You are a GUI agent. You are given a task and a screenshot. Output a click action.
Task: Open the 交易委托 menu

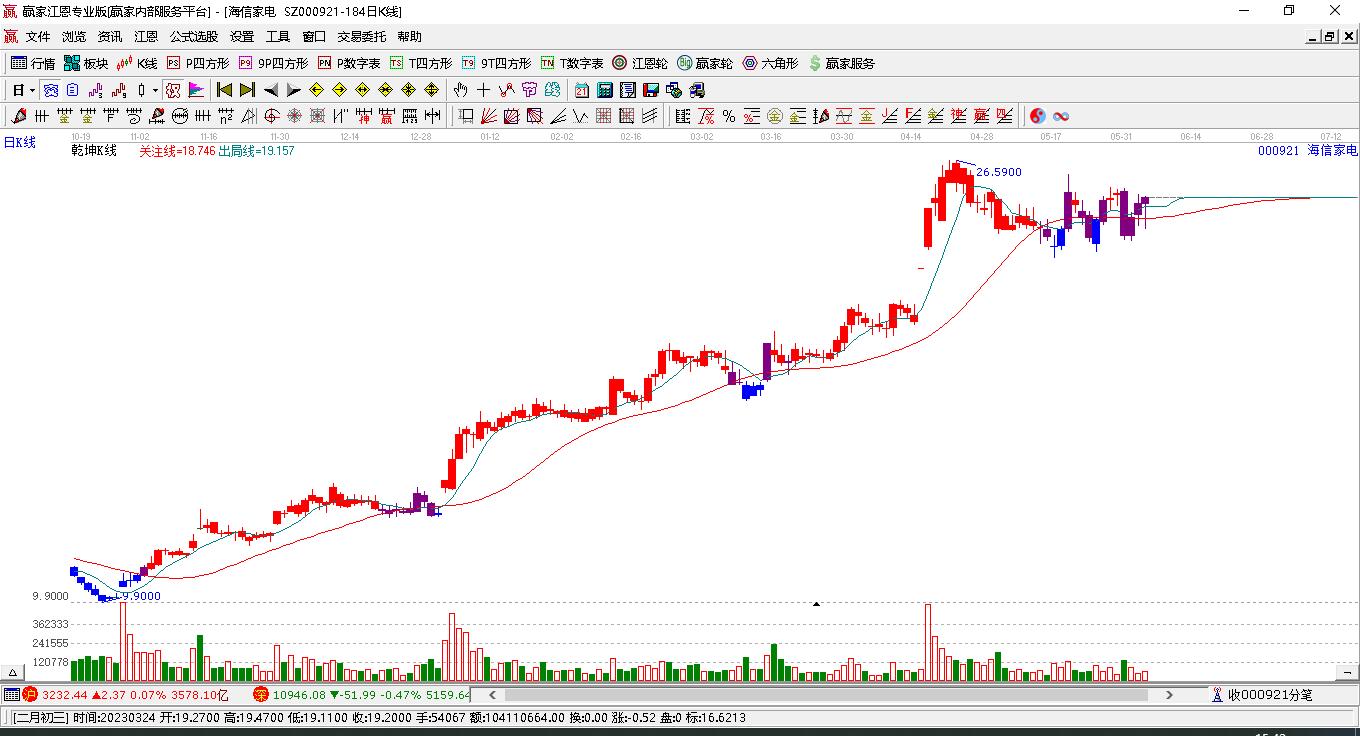point(361,37)
